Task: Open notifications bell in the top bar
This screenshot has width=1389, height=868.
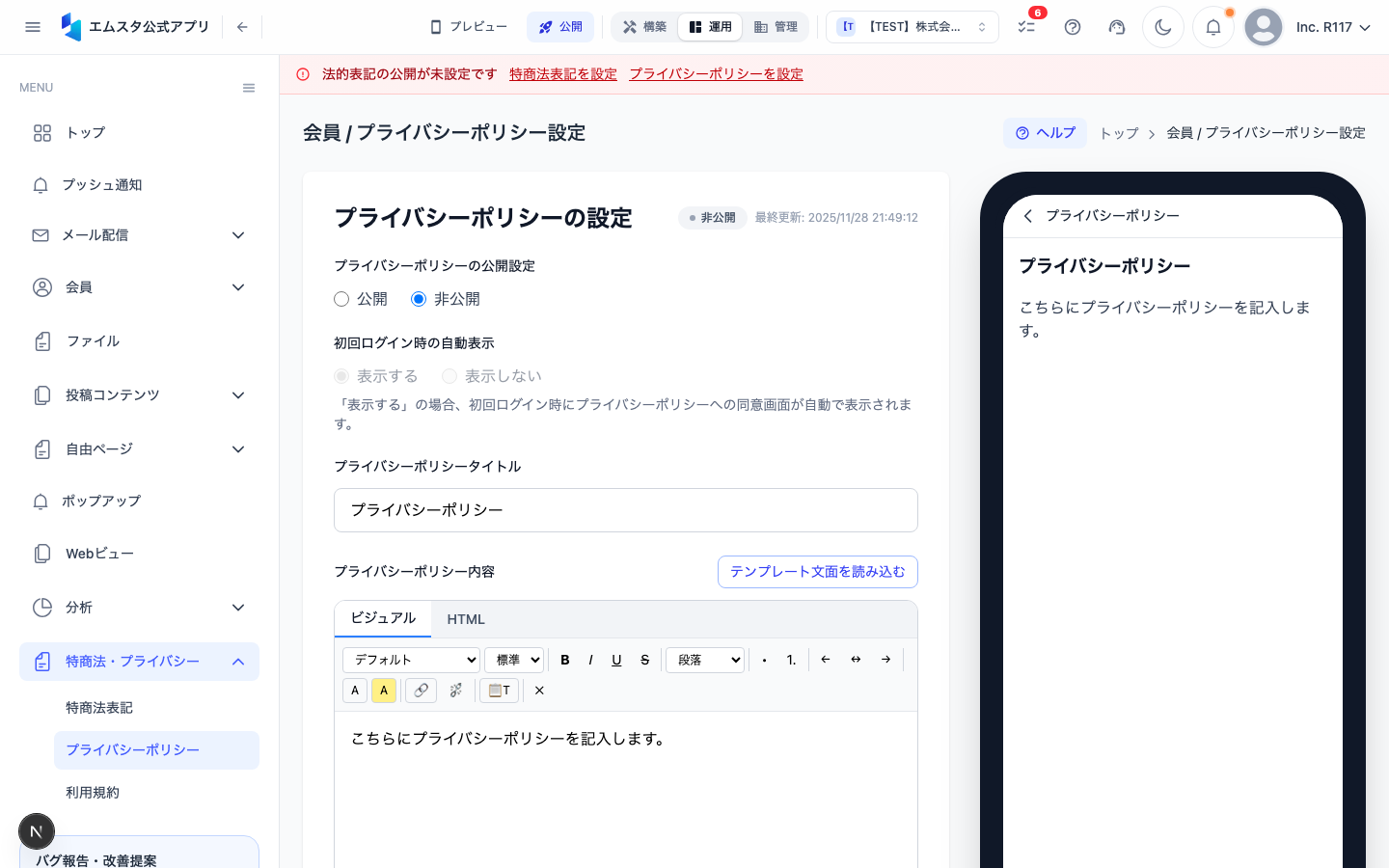Action: click(x=1213, y=27)
